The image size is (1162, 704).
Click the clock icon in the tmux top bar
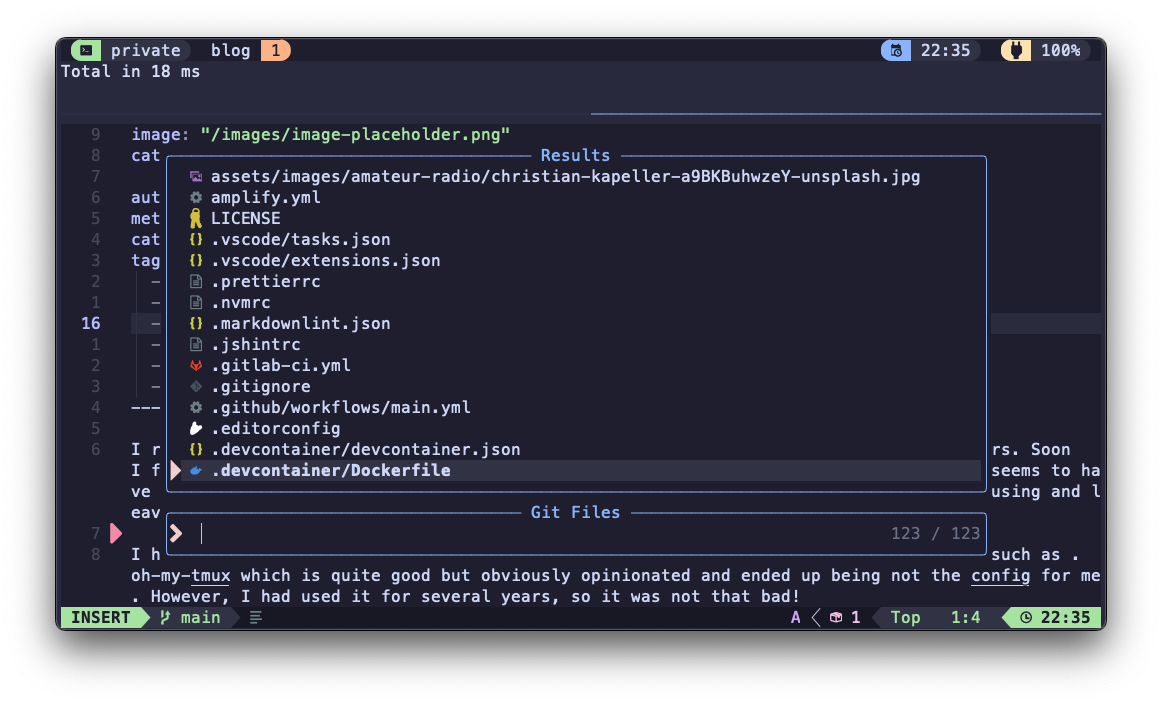click(896, 50)
